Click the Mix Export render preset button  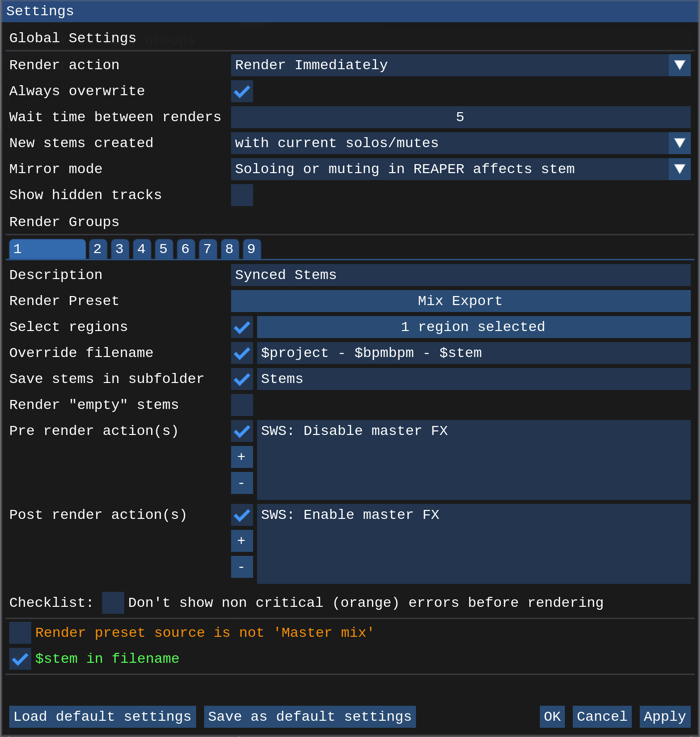[460, 301]
